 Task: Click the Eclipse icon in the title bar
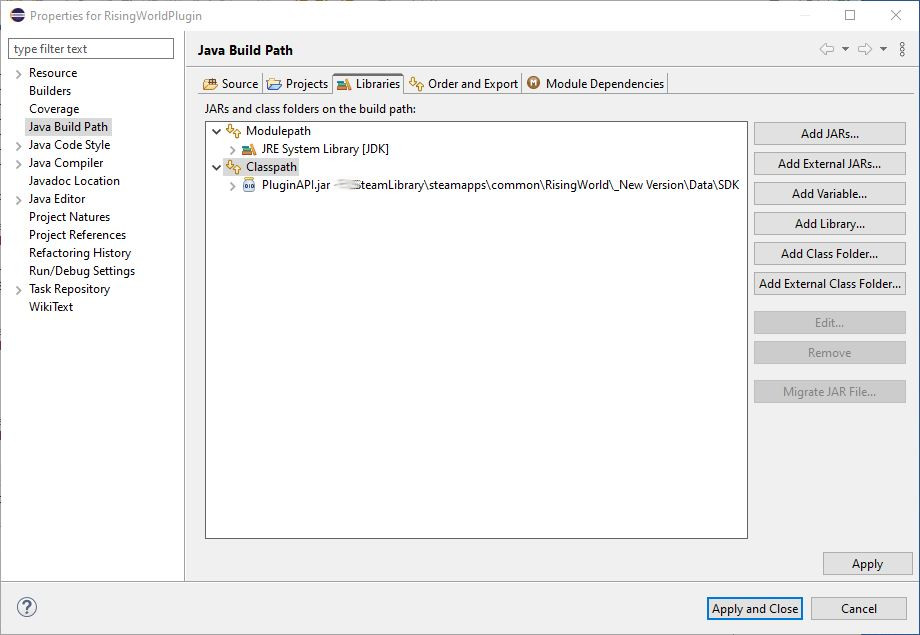18,15
